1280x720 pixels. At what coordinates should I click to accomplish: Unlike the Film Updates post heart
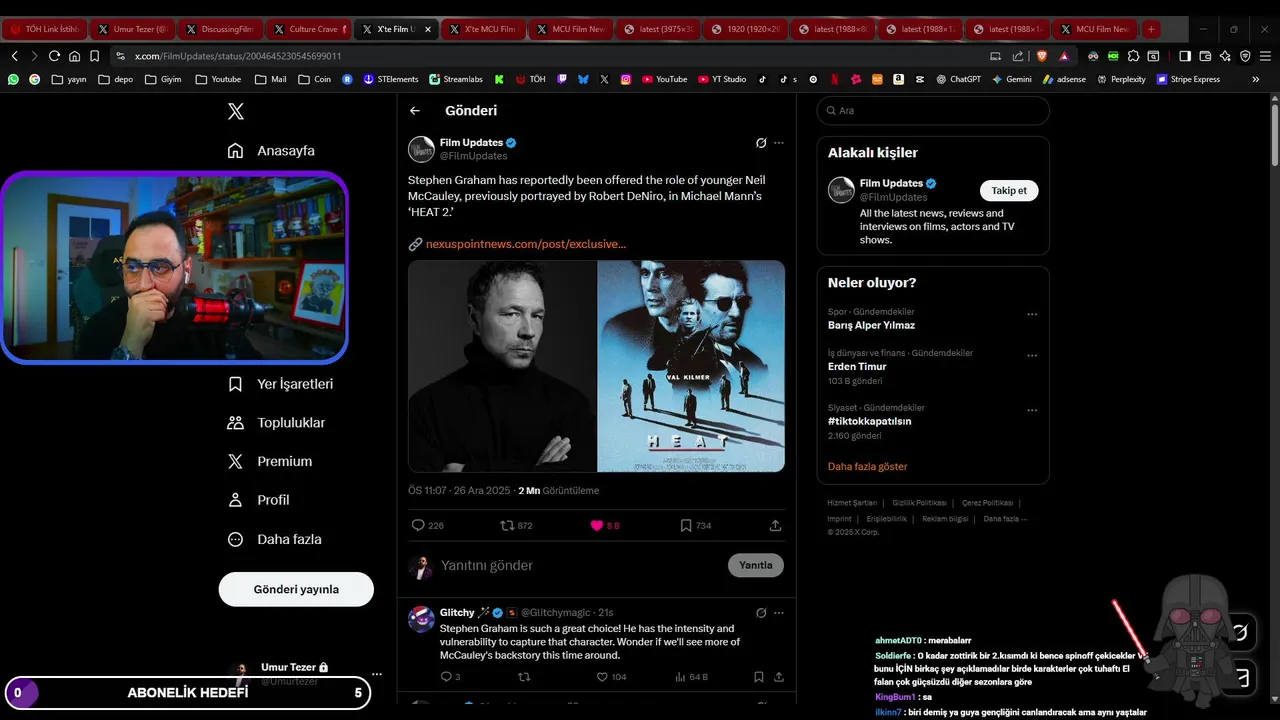point(597,525)
